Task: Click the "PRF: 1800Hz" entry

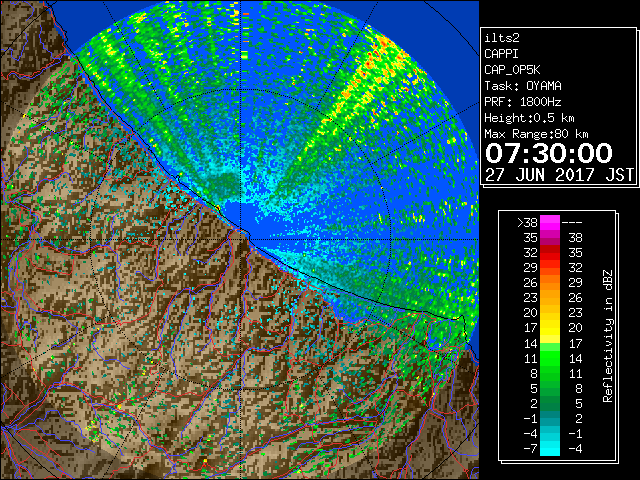Action: click(x=523, y=102)
